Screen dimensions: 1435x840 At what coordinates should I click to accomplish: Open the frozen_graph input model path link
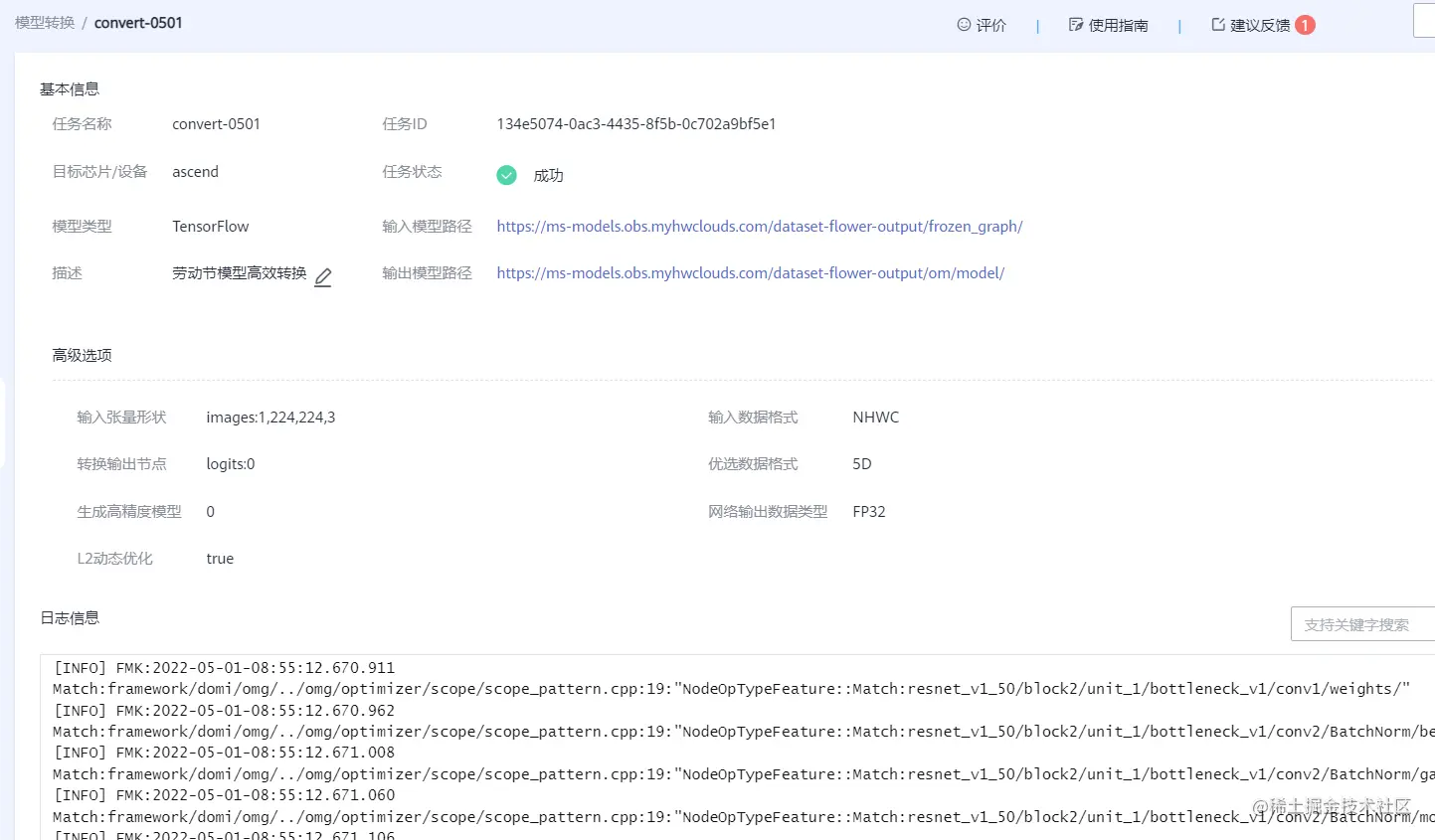pos(760,227)
